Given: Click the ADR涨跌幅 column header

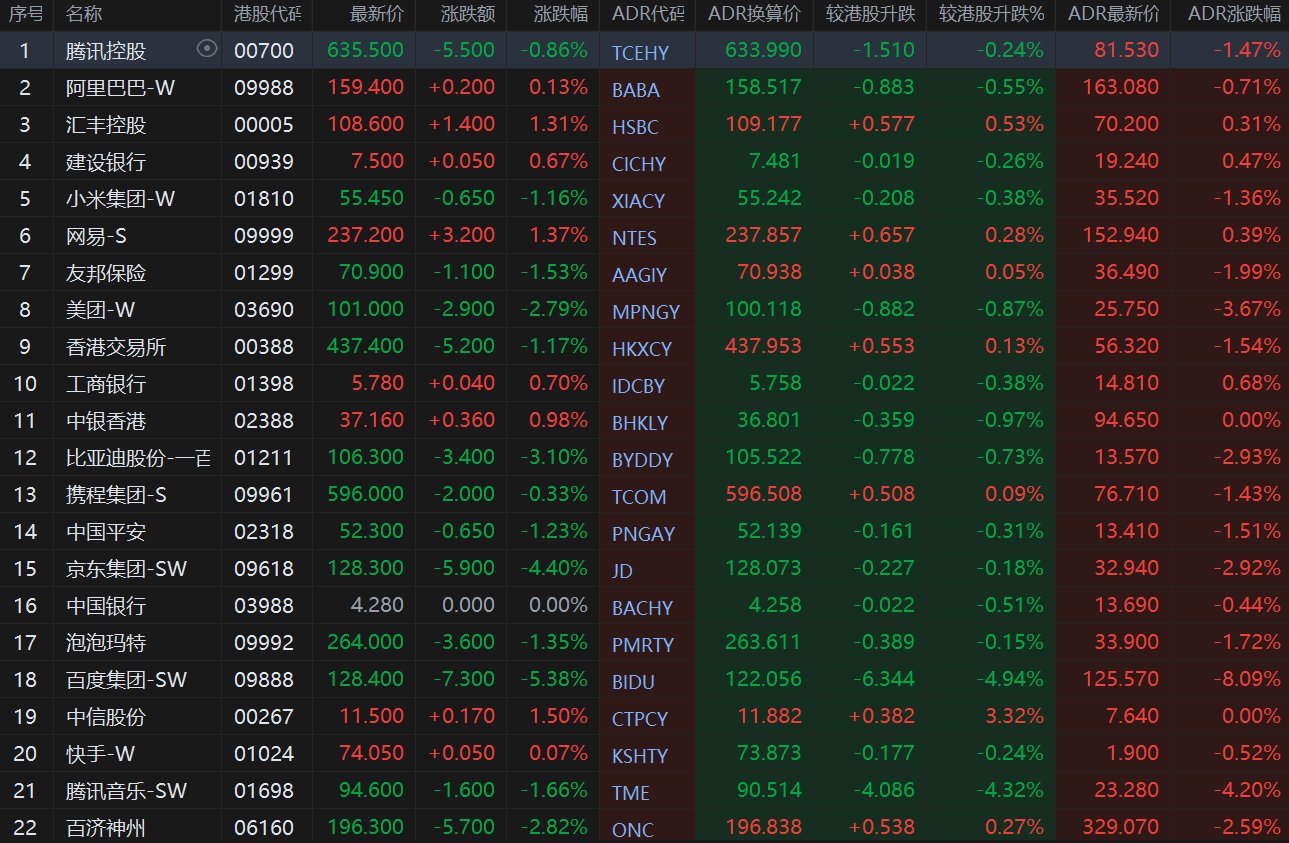Looking at the screenshot, I should point(1233,14).
